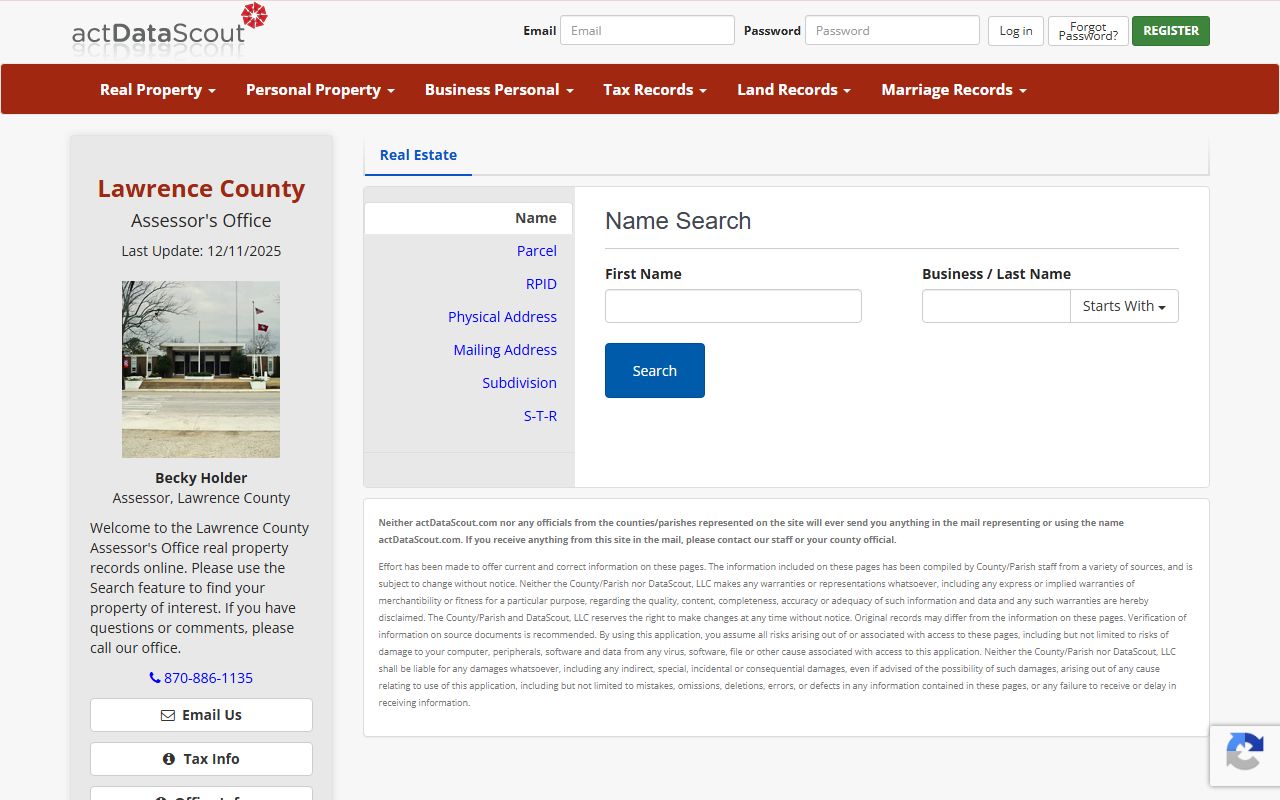The image size is (1280, 800).
Task: Click the Last Update: 12/11/2025 text
Action: tap(201, 251)
